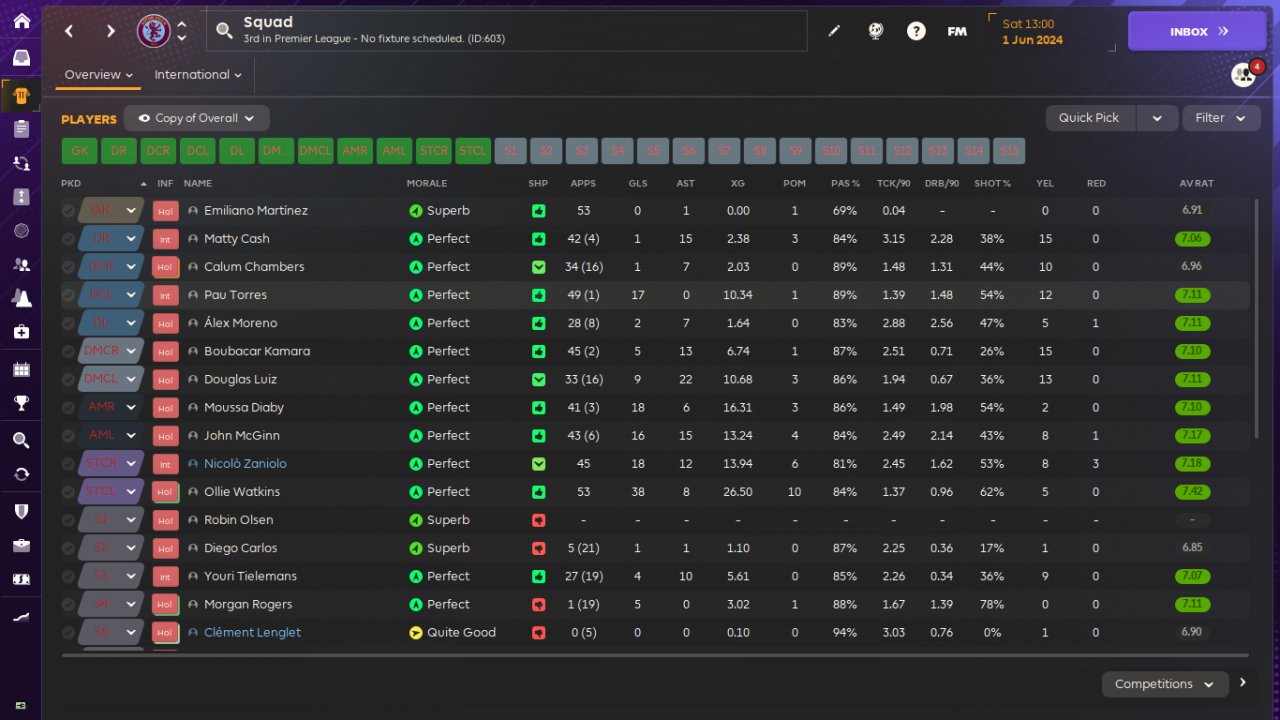Click Robin Olsen's red shape indicator
This screenshot has height=720, width=1280.
pos(539,520)
